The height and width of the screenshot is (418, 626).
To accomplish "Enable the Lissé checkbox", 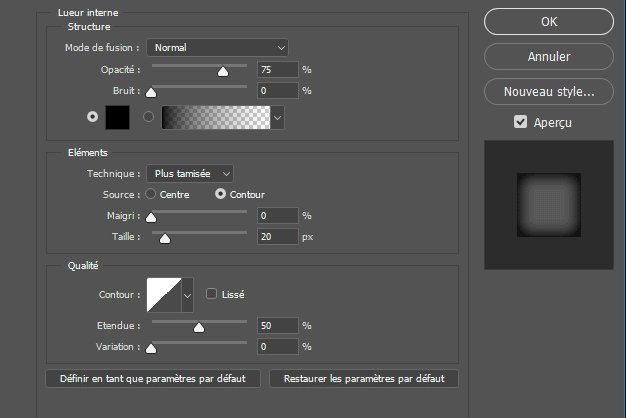I will (x=211, y=294).
